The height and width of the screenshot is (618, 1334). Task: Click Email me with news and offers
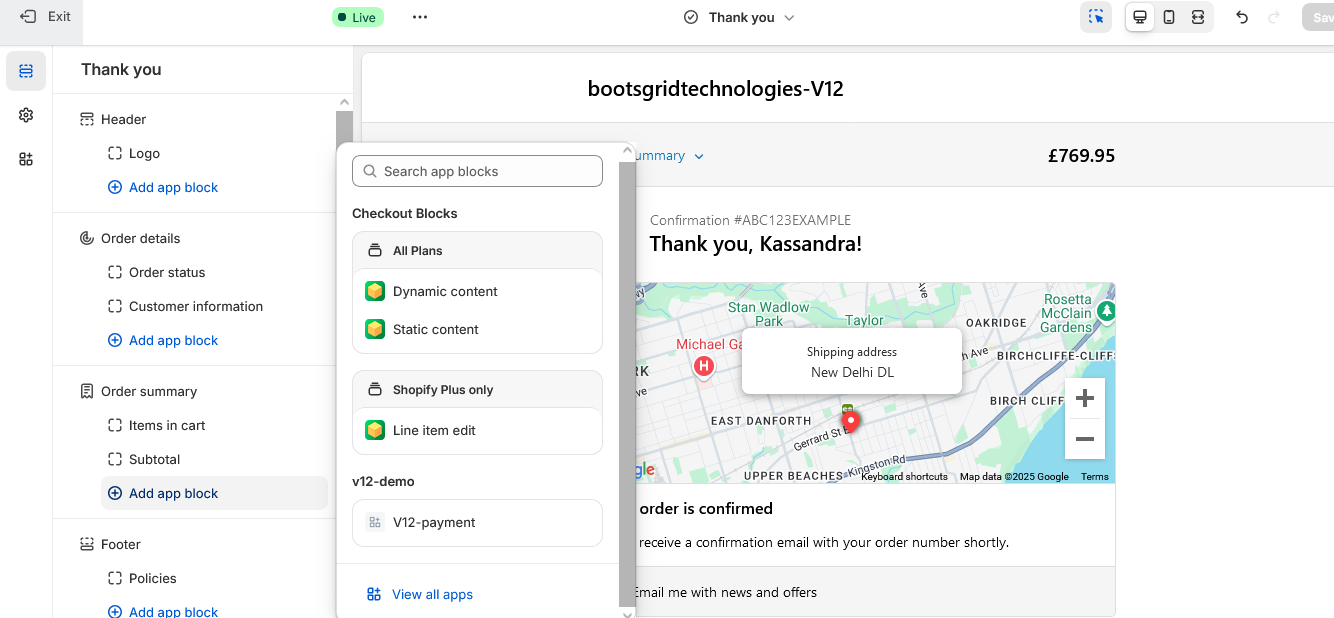click(x=725, y=592)
